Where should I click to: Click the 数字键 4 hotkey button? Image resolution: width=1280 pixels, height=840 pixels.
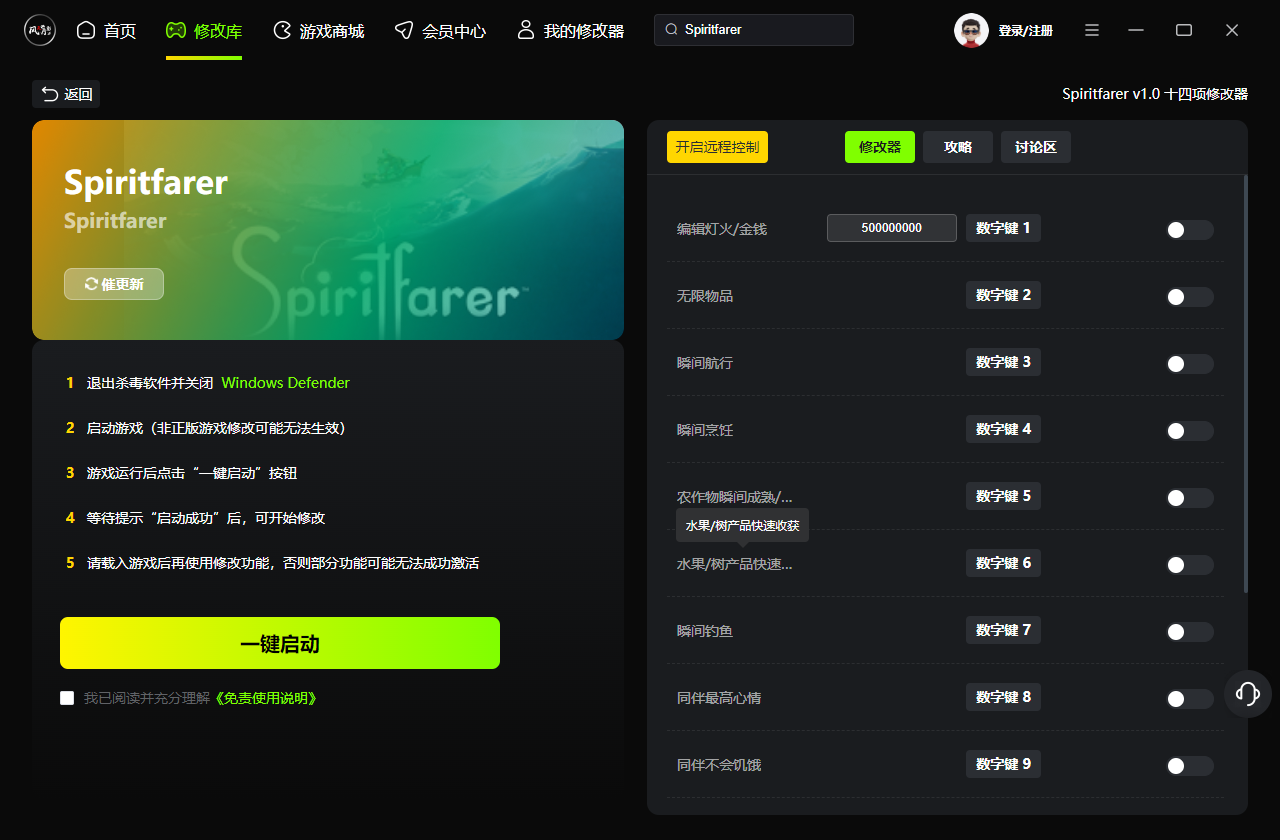click(x=1003, y=429)
